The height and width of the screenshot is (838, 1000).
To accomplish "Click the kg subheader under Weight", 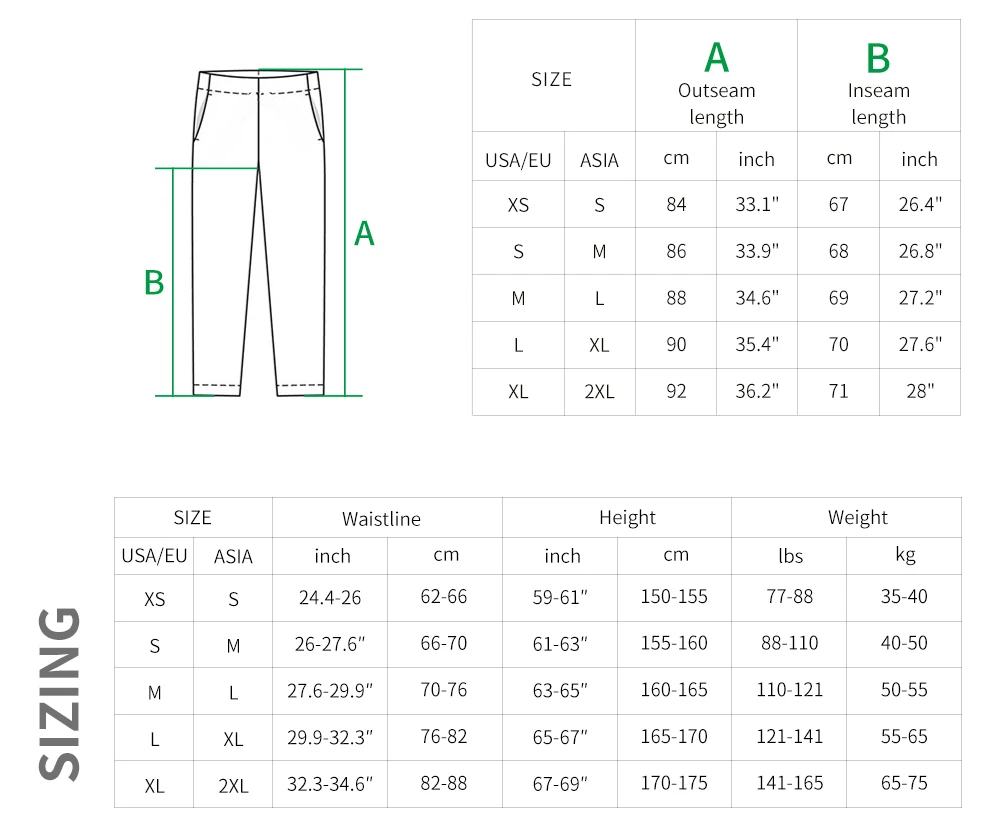I will [905, 556].
